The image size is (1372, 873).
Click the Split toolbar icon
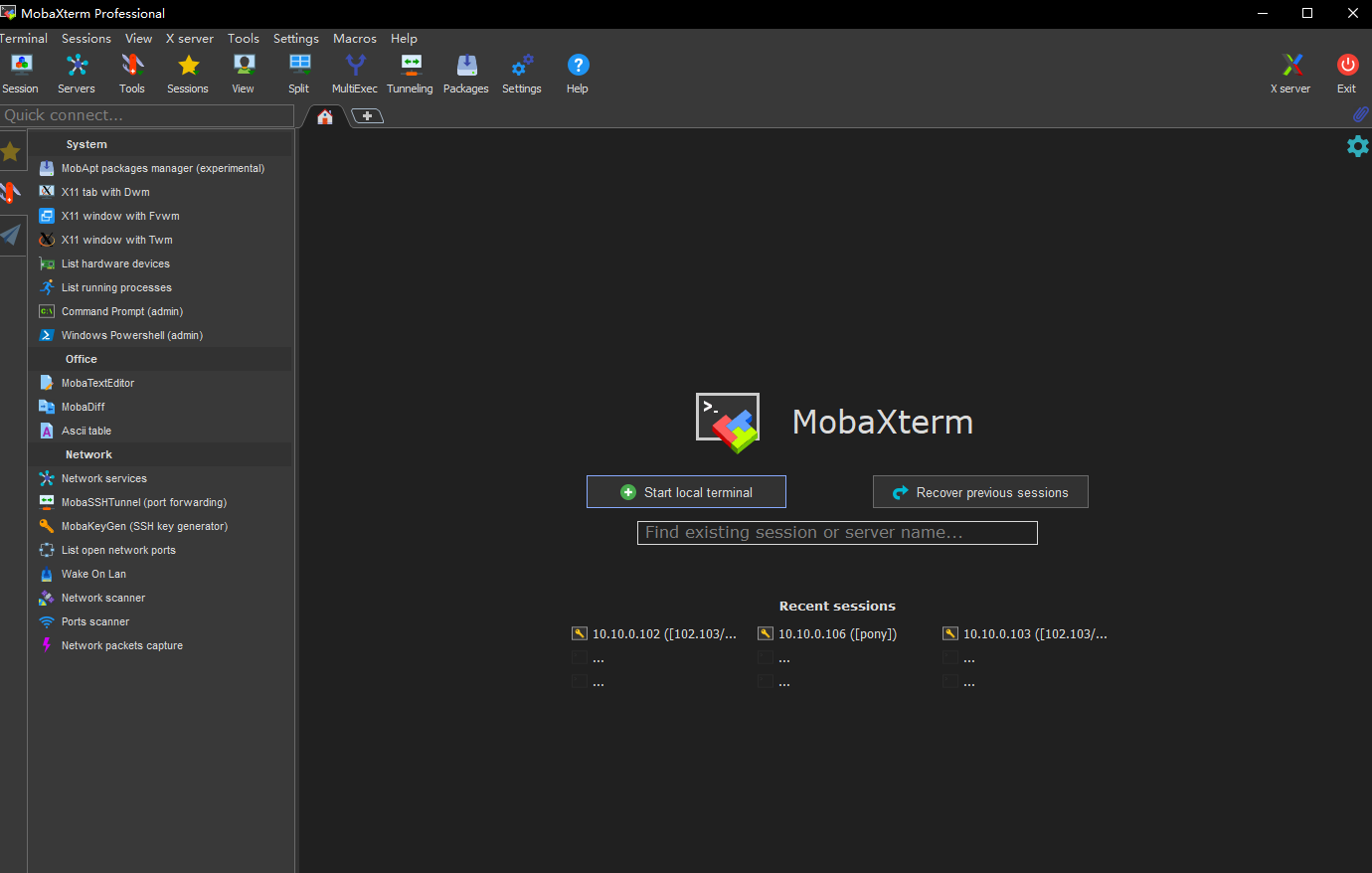tap(299, 74)
